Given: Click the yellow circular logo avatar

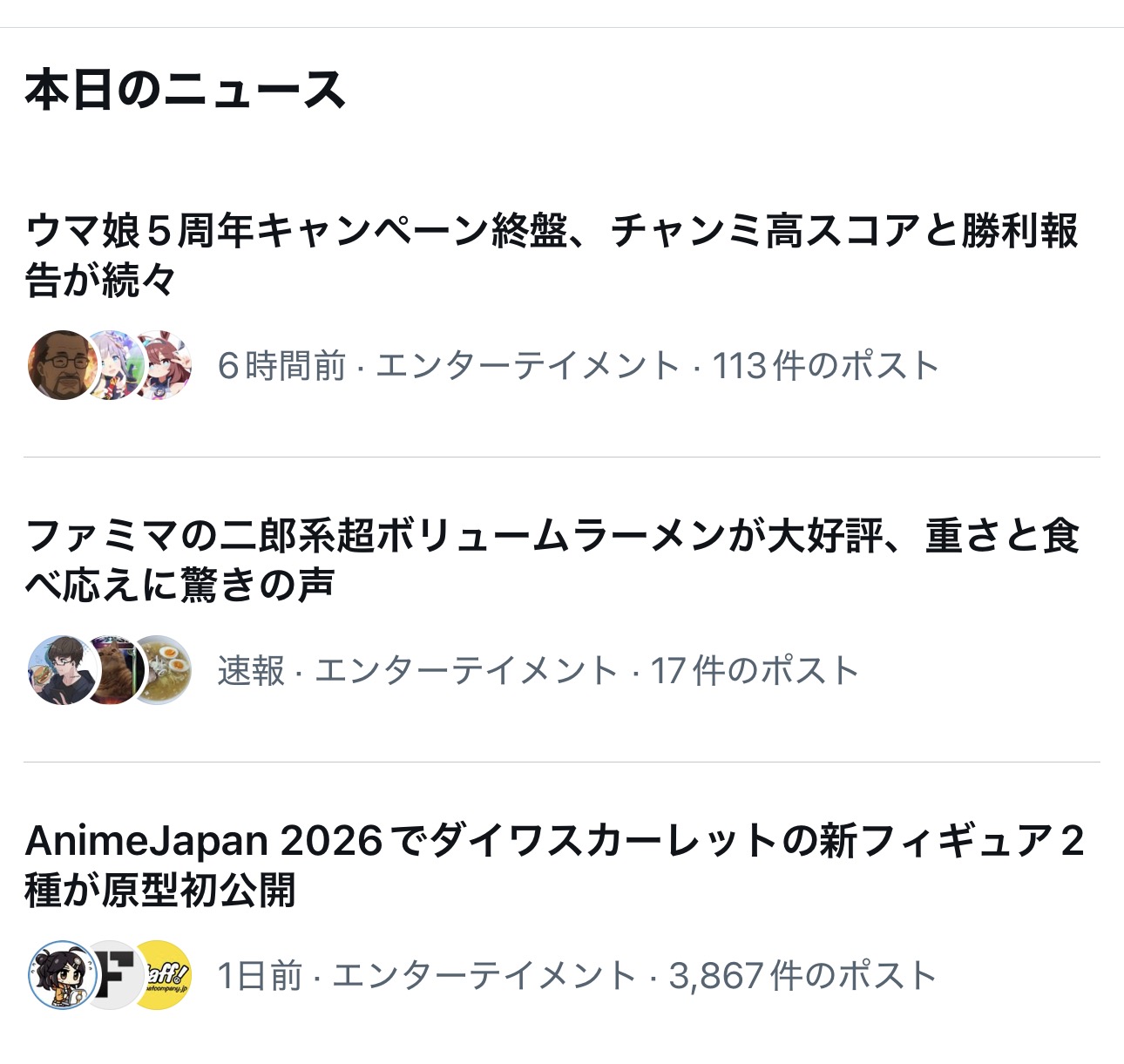Looking at the screenshot, I should click(166, 975).
